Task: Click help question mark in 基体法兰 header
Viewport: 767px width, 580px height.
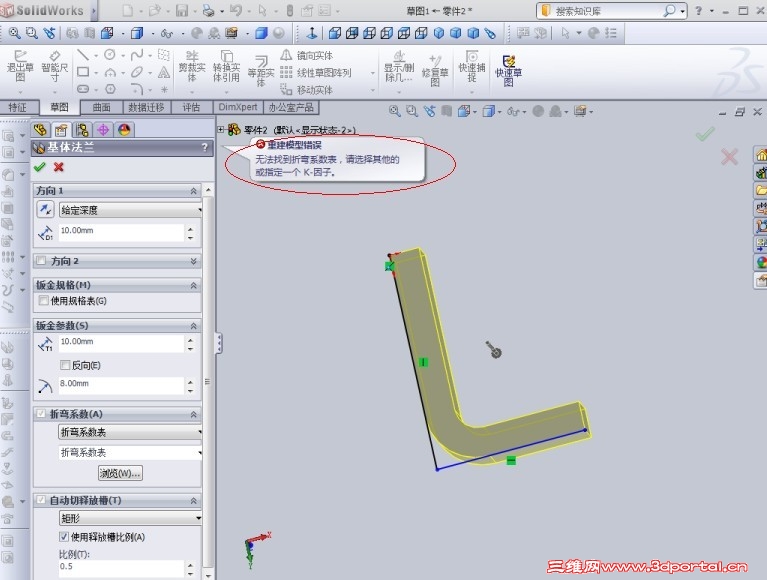Action: click(205, 147)
